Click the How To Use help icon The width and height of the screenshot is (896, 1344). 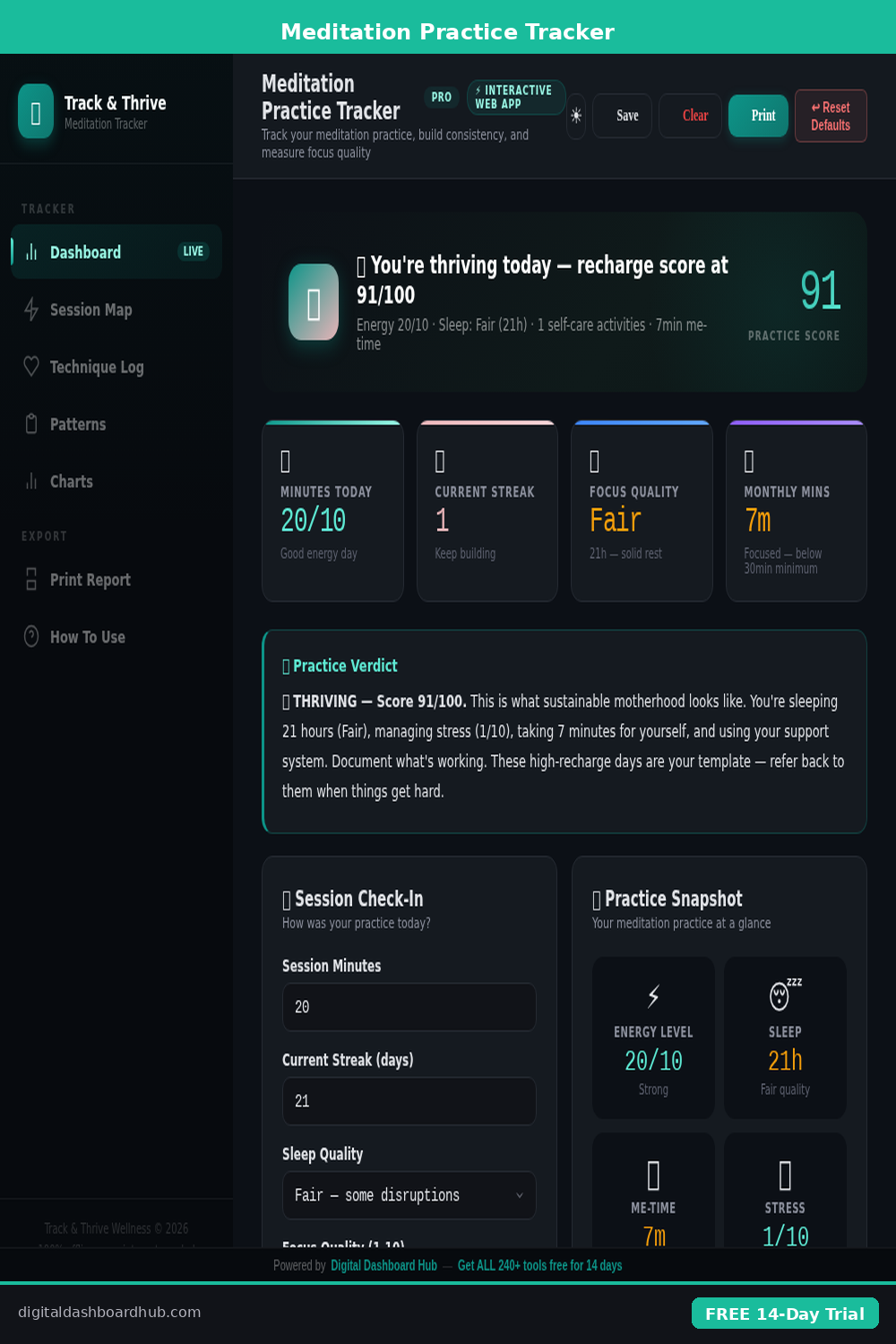coord(31,636)
